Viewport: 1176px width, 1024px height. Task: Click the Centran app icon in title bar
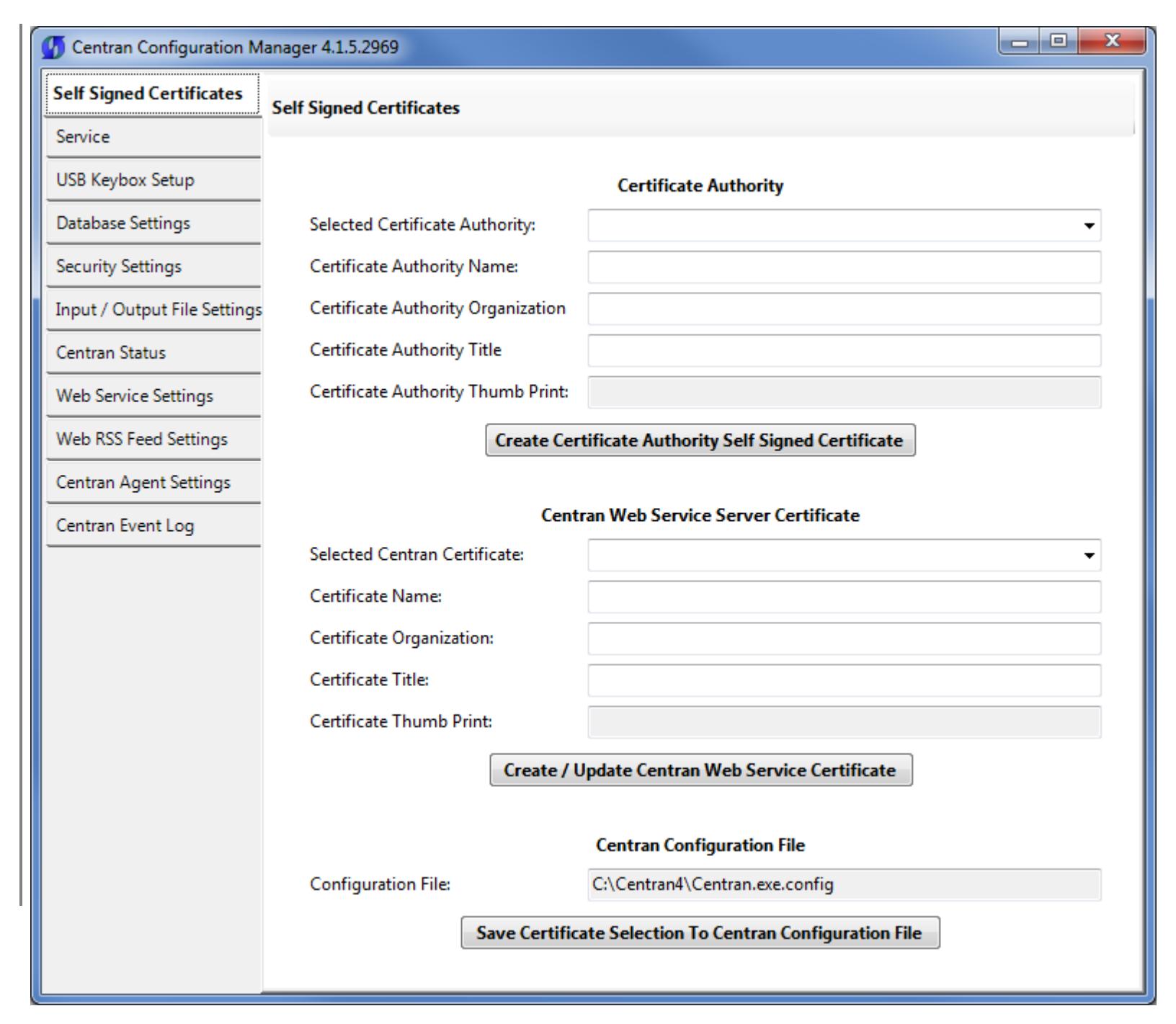pos(55,49)
